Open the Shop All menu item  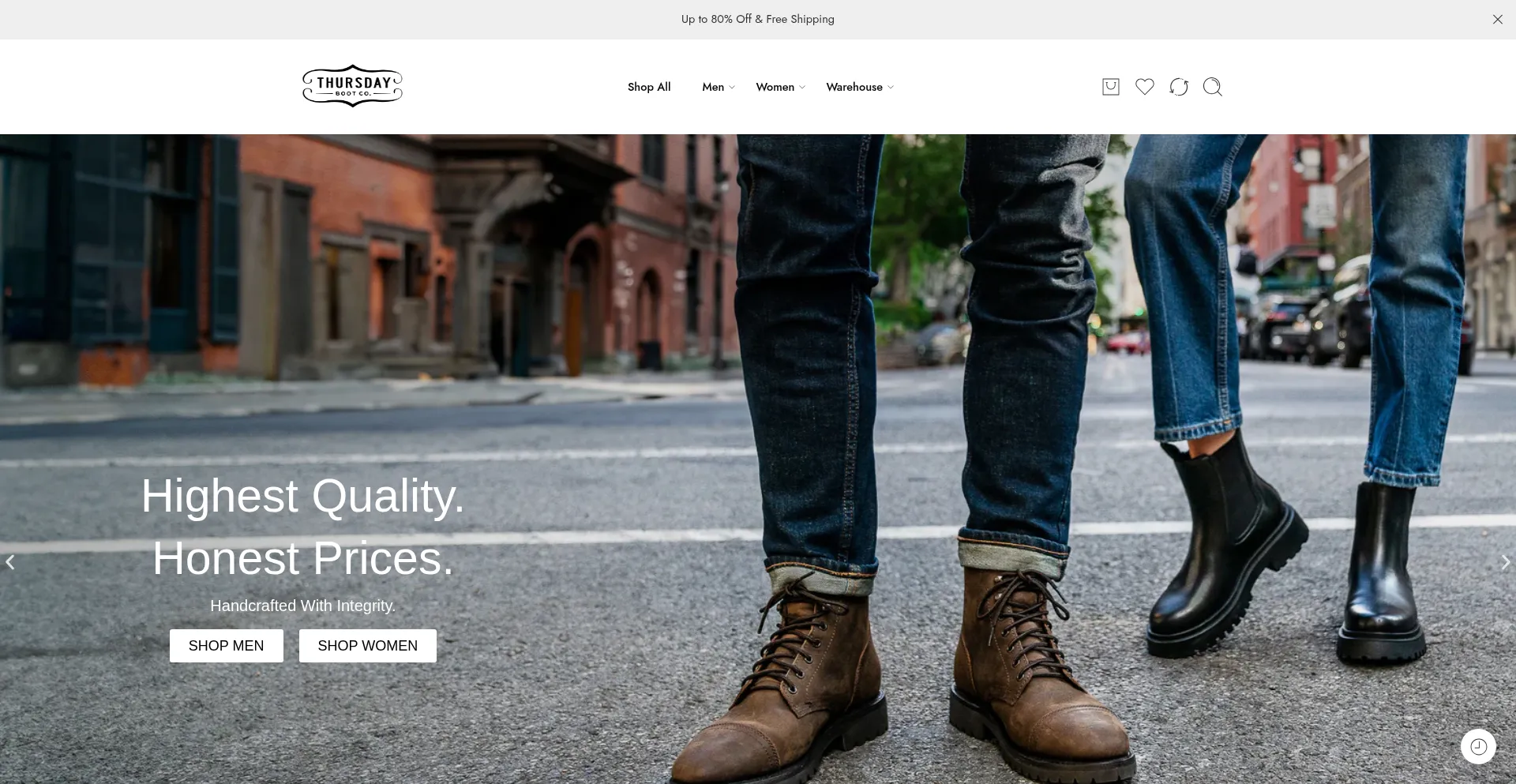pyautogui.click(x=649, y=87)
